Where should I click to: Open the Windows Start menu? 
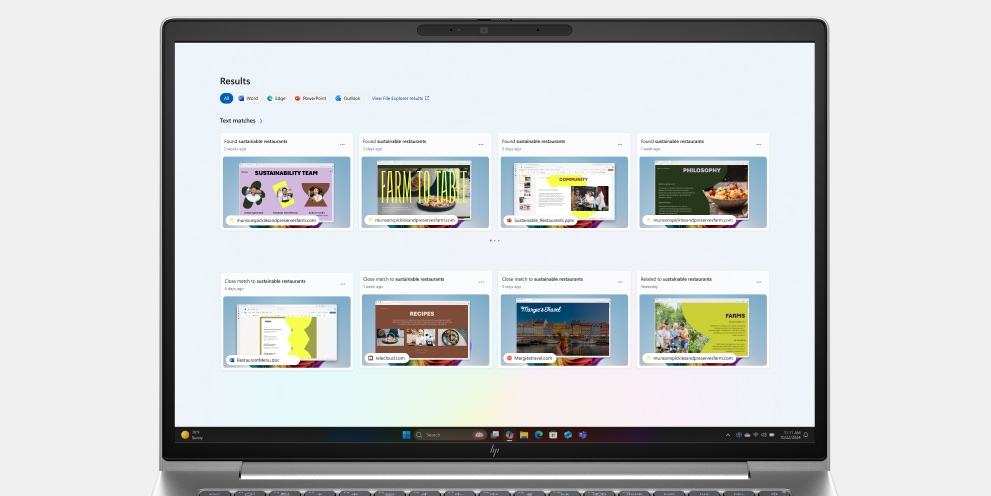tap(406, 435)
